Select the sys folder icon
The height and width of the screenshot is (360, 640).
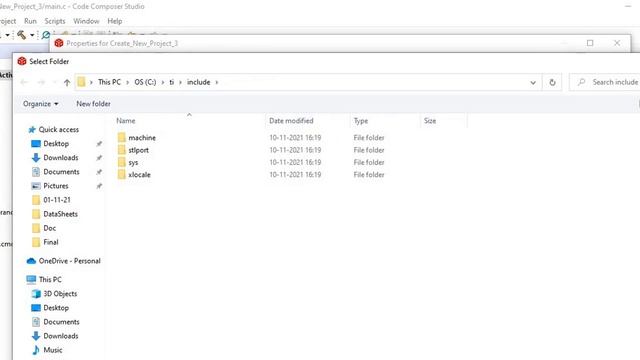[x=121, y=162]
